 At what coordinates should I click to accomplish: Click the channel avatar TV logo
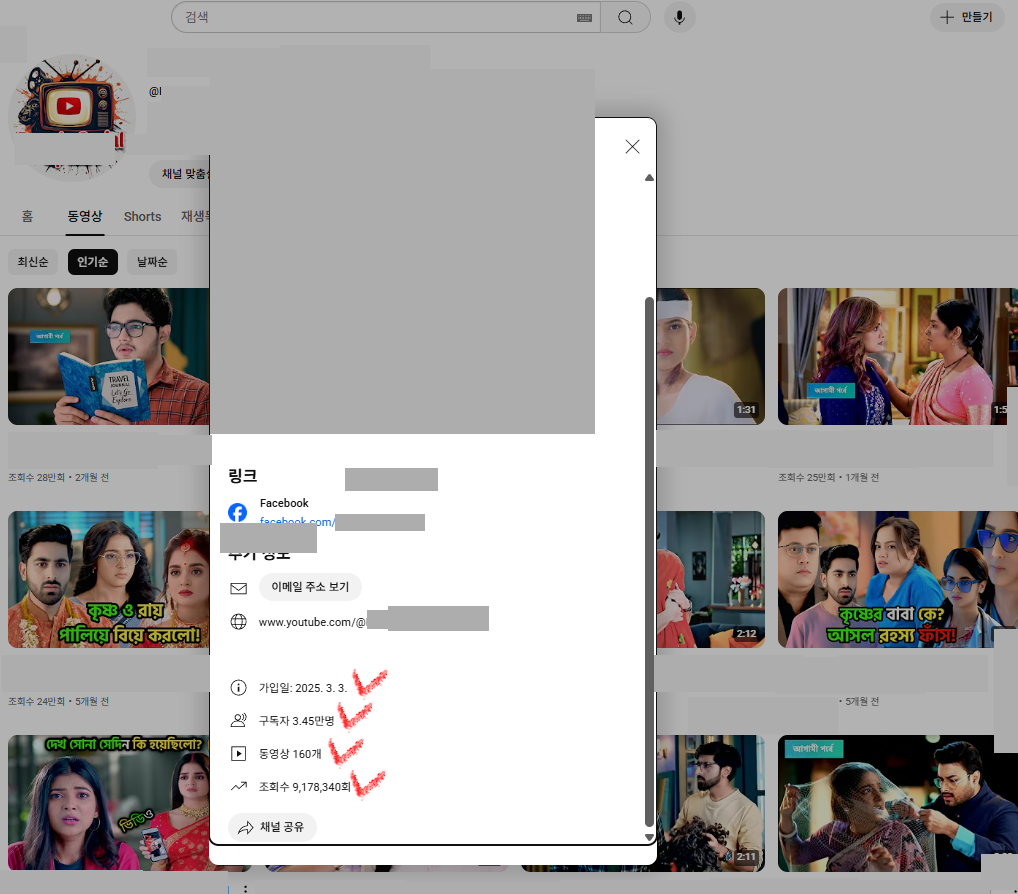pyautogui.click(x=69, y=107)
